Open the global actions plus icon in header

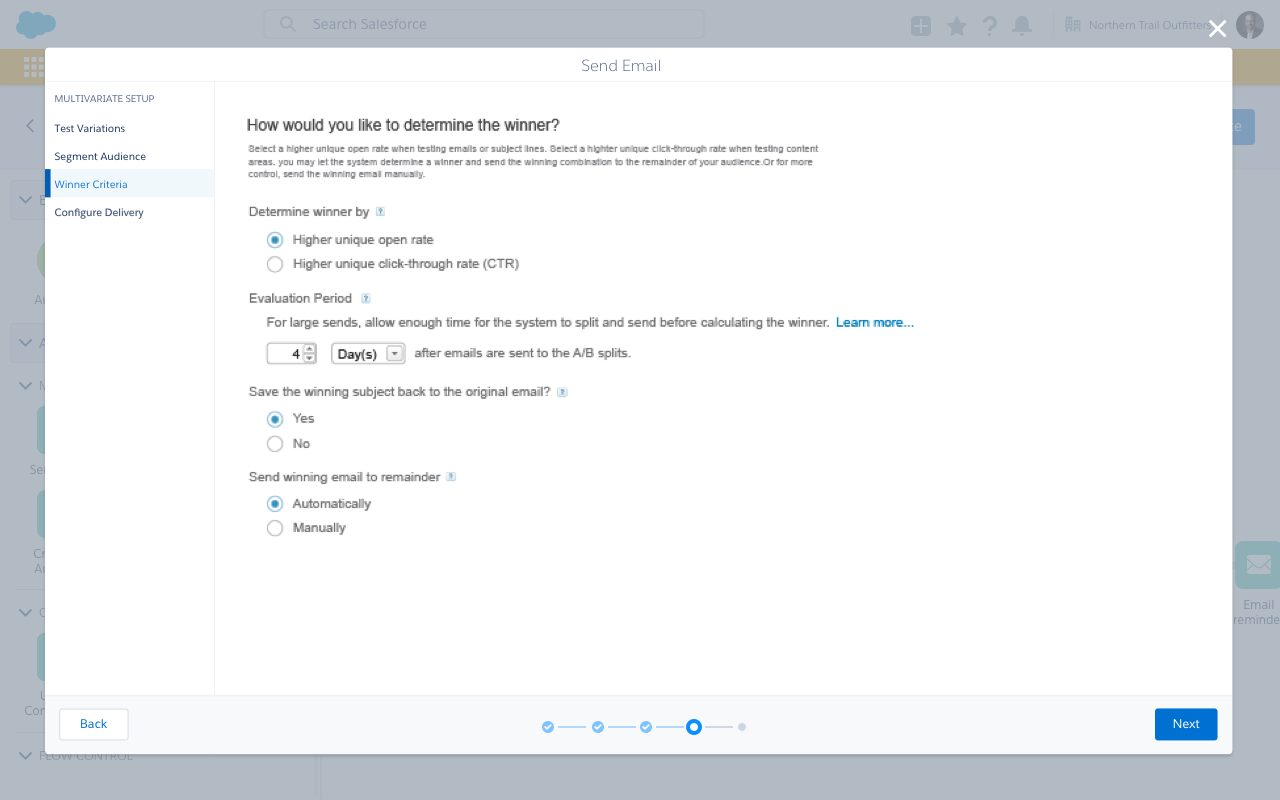(x=921, y=26)
